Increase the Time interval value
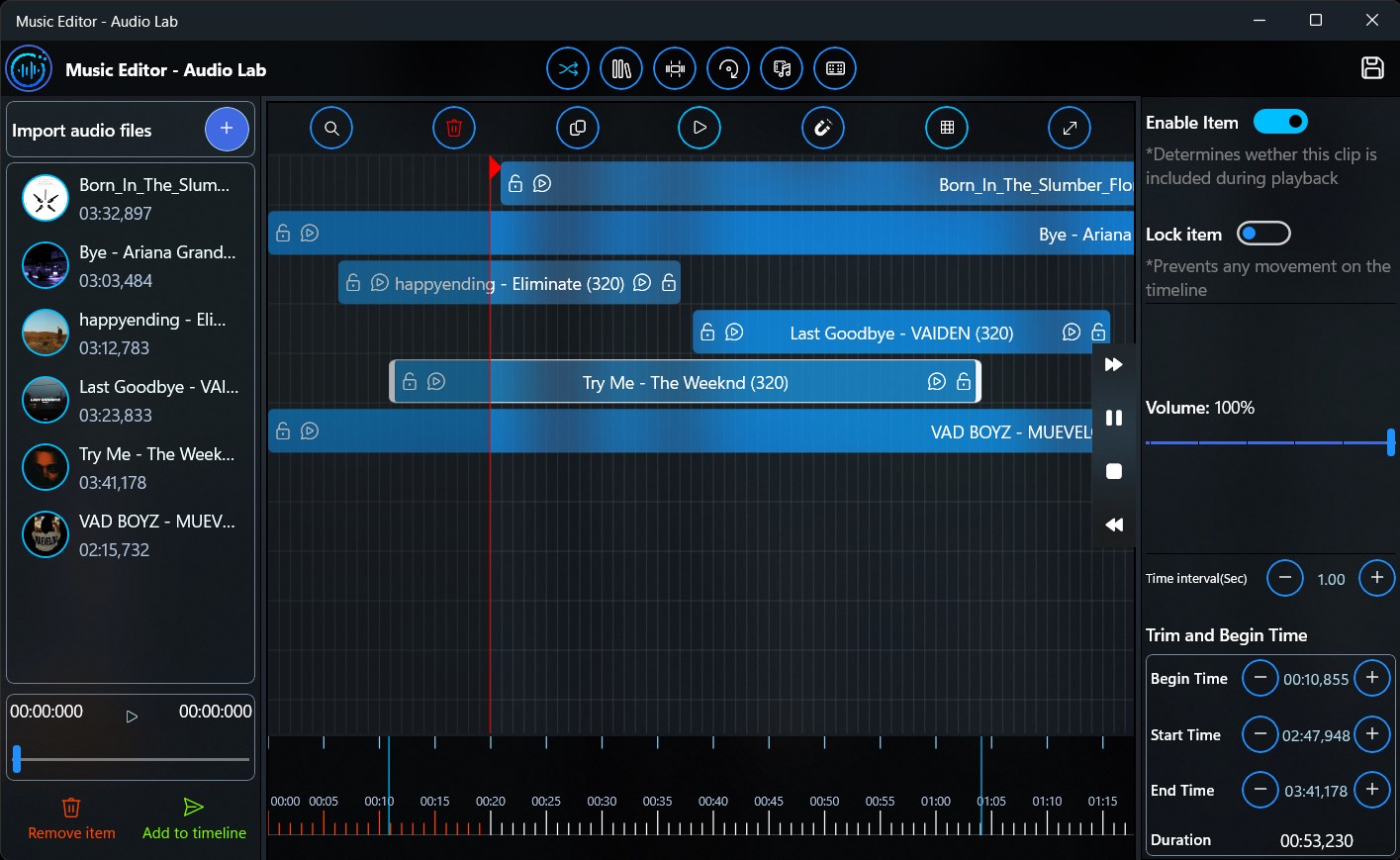The image size is (1400, 860). (x=1376, y=578)
